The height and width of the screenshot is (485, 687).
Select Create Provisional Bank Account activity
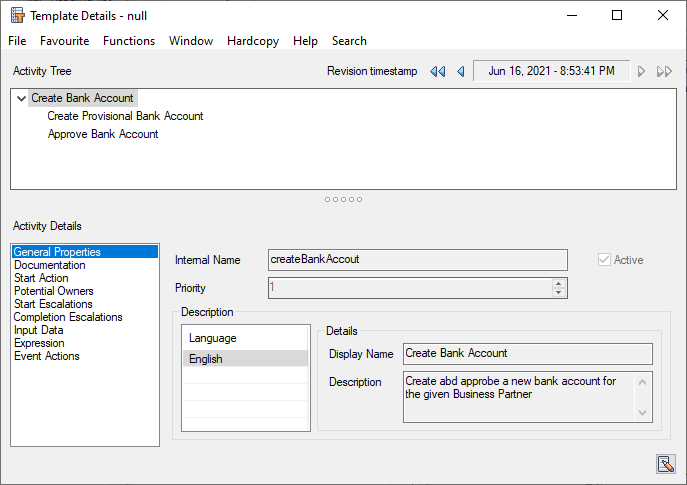[125, 116]
